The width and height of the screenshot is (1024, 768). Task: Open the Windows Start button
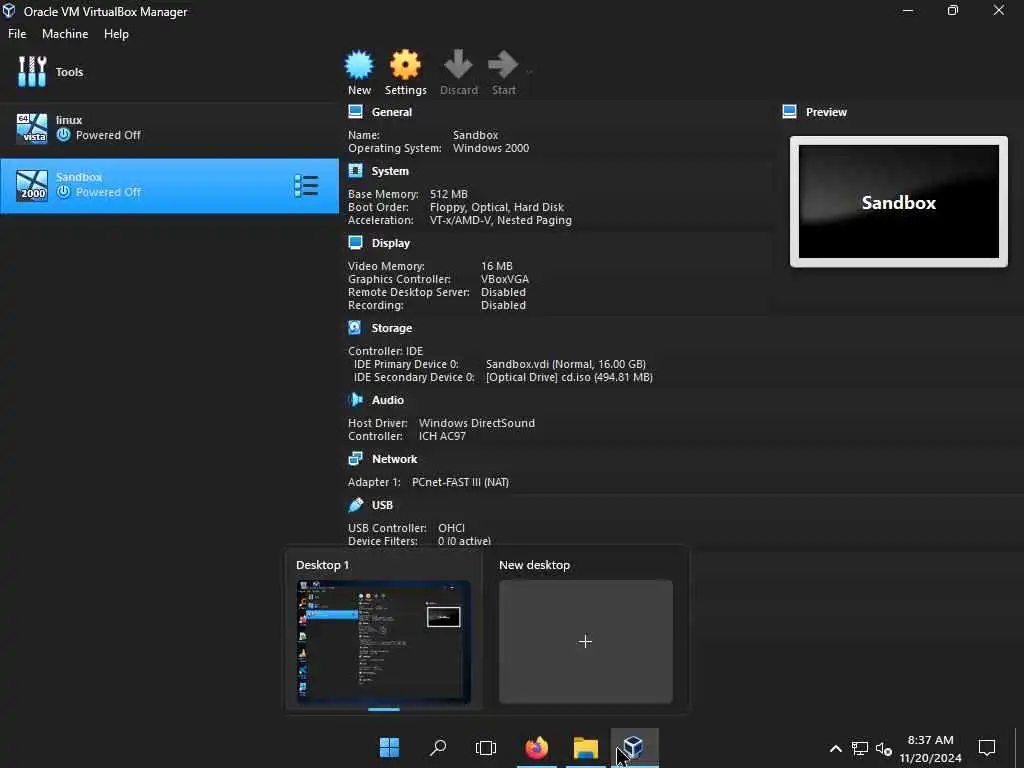coord(389,748)
